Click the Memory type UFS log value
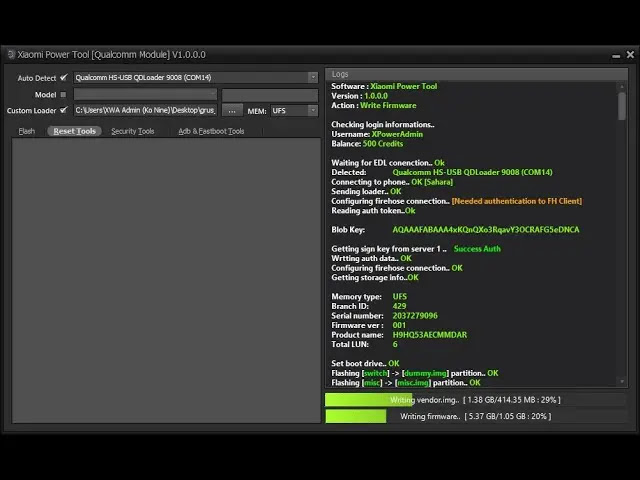 (x=400, y=297)
